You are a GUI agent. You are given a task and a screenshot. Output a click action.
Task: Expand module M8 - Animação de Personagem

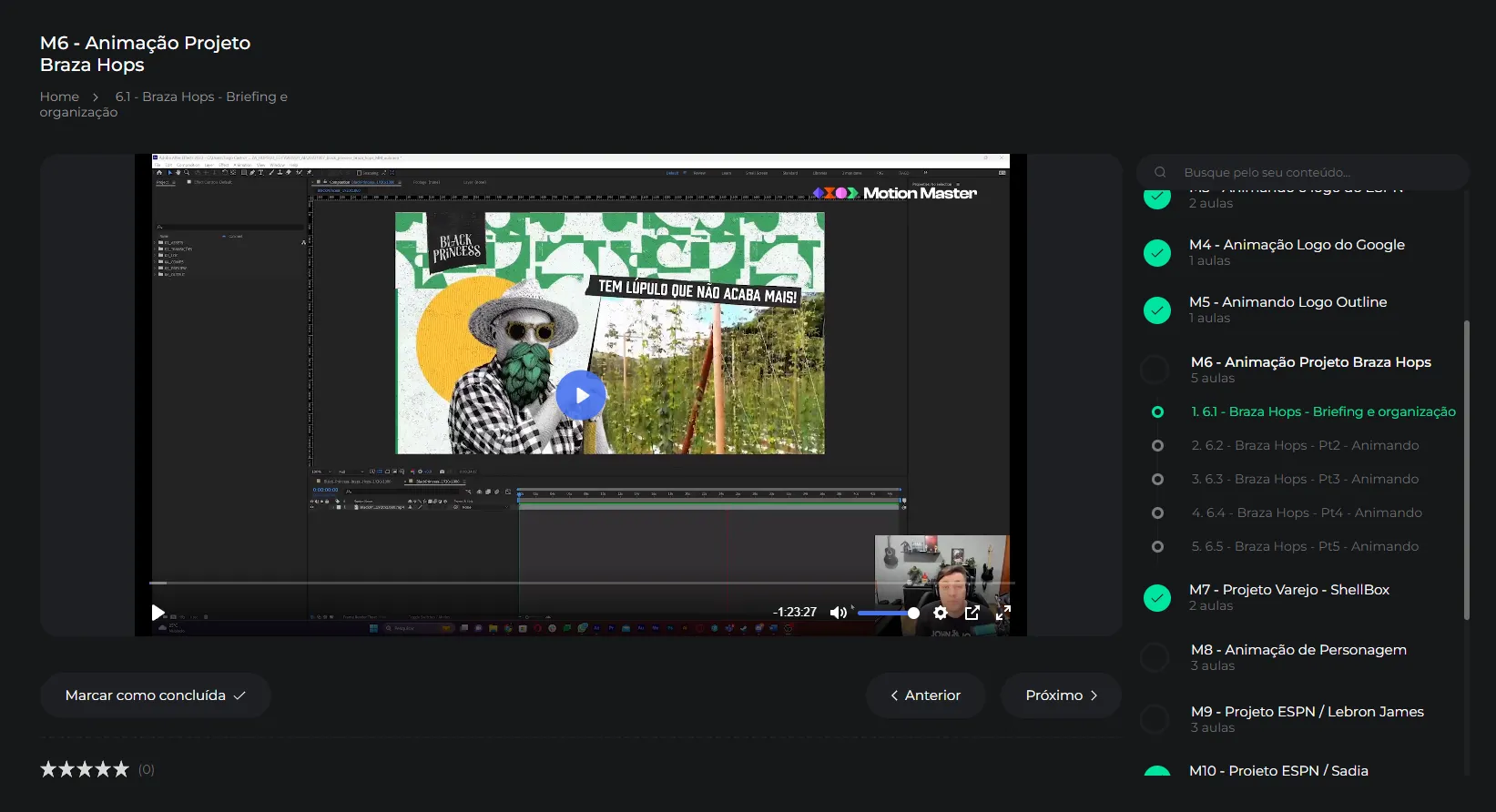pyautogui.click(x=1298, y=650)
